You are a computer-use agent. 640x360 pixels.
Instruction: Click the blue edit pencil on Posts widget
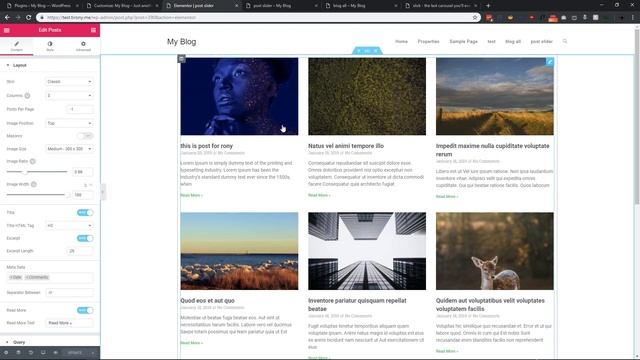[550, 62]
